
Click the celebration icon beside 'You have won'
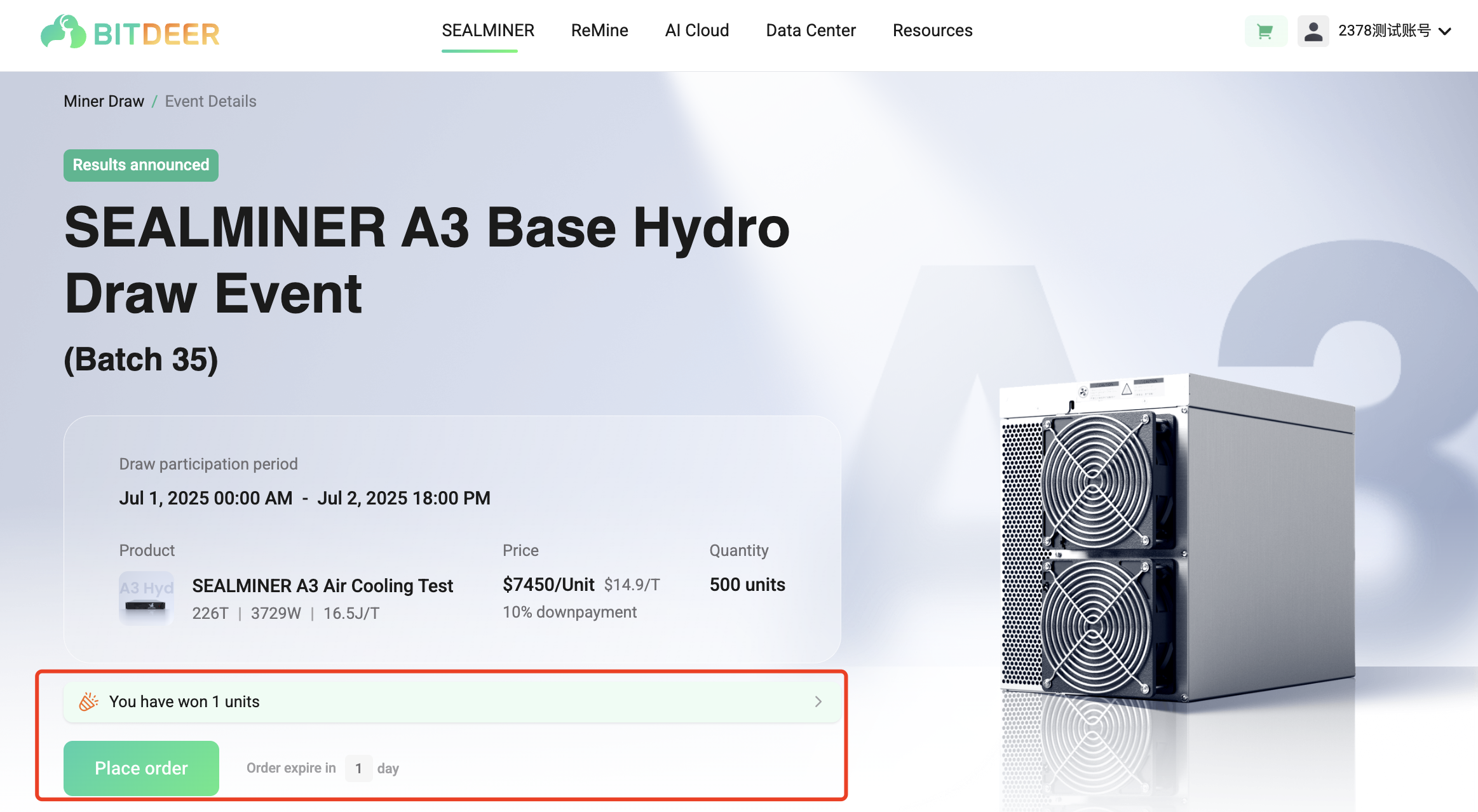[x=88, y=702]
